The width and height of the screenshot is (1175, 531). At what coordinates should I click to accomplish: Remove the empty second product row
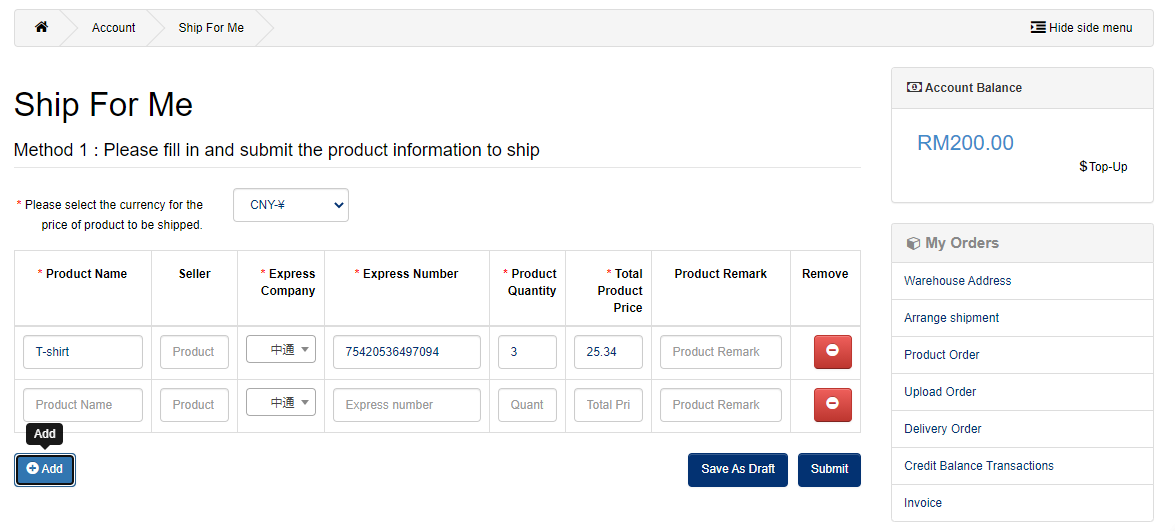coord(832,405)
